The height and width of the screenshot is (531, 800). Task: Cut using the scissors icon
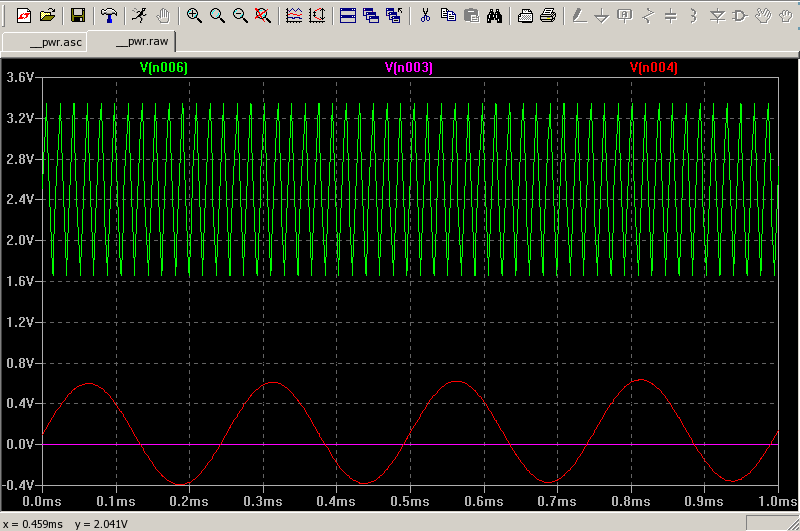(x=425, y=15)
